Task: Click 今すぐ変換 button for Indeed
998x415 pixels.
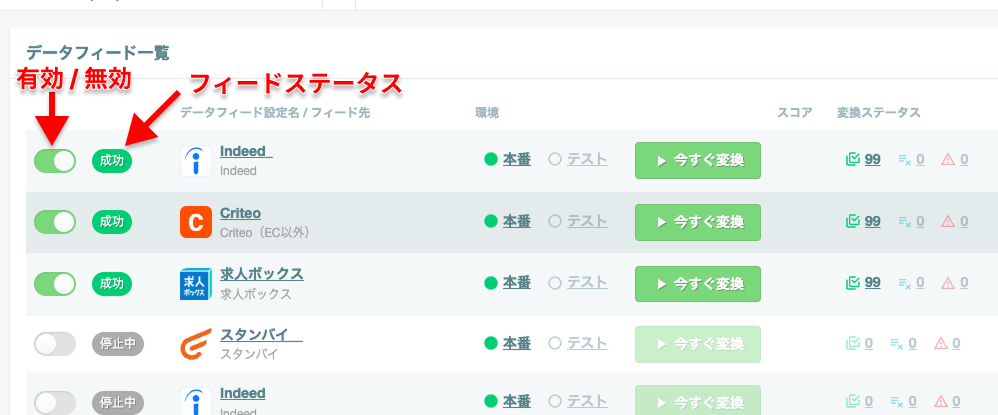Action: (x=698, y=160)
